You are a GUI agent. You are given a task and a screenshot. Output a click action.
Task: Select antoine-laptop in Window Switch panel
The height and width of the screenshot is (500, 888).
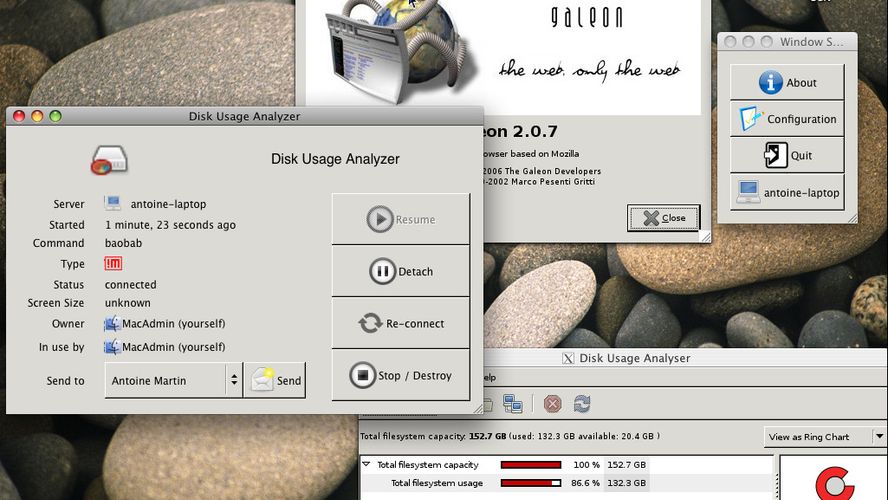pyautogui.click(x=787, y=193)
